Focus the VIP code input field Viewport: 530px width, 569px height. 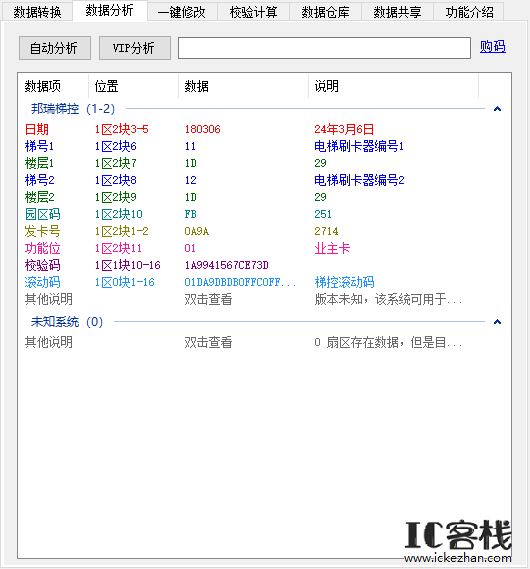tap(324, 48)
